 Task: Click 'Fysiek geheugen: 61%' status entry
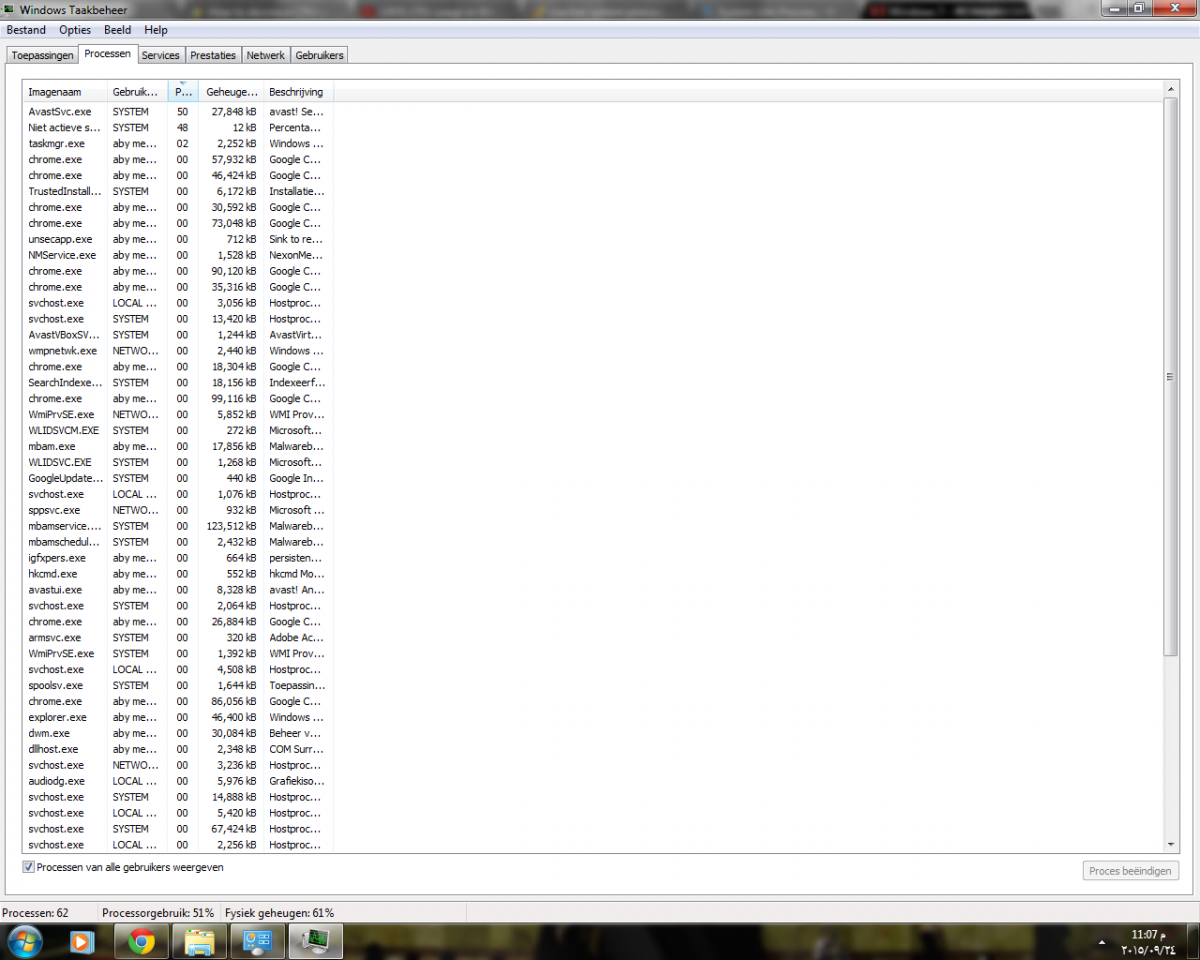[279, 913]
